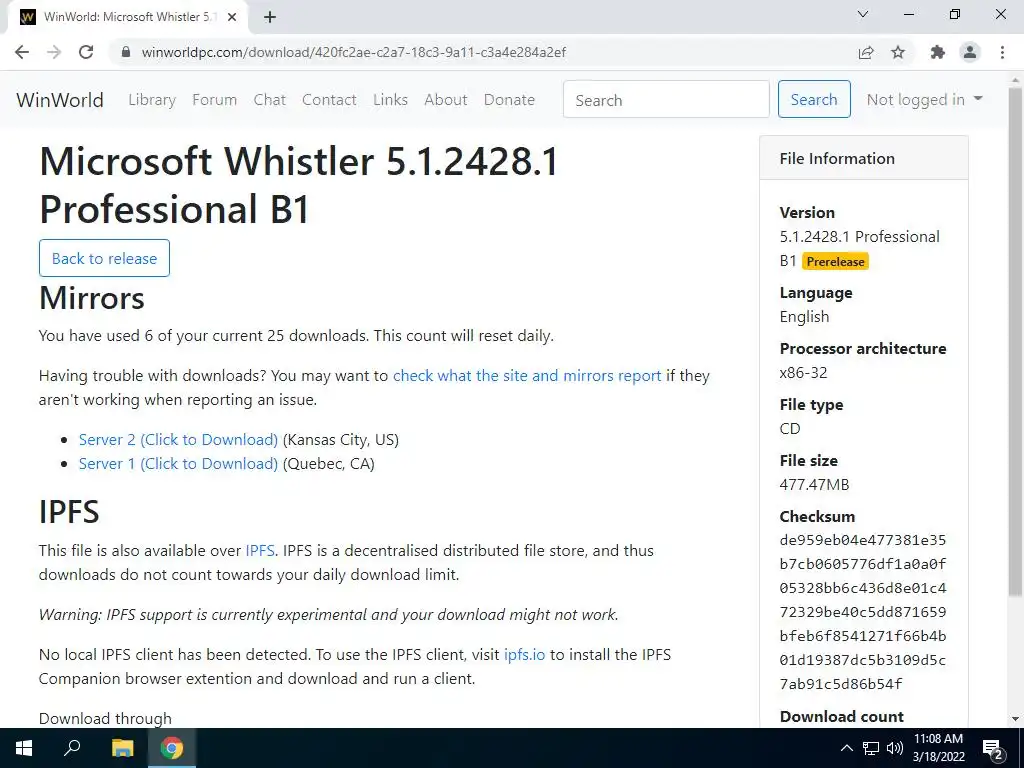Click the page vertical scrollbar

1015,340
